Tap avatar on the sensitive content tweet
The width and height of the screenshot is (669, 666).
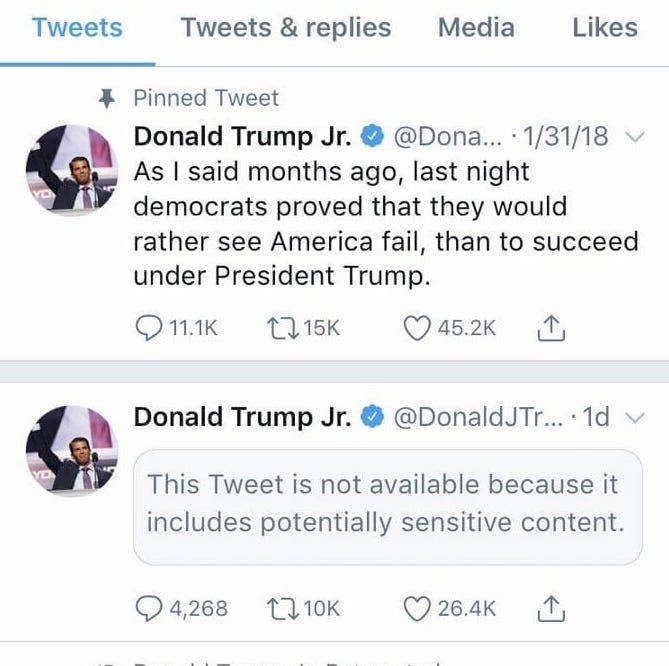pyautogui.click(x=72, y=450)
